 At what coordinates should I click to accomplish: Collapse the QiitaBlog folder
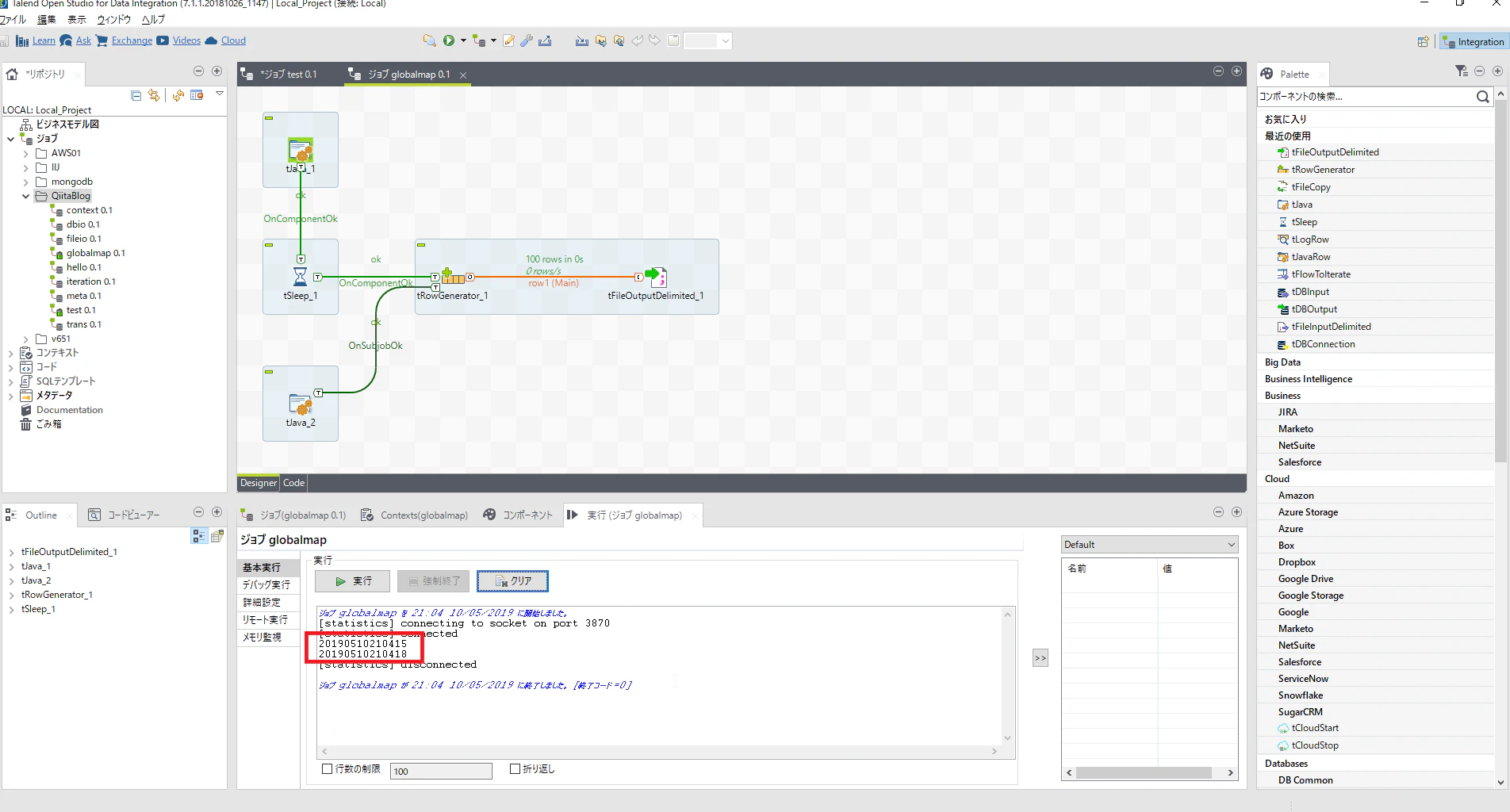point(25,196)
